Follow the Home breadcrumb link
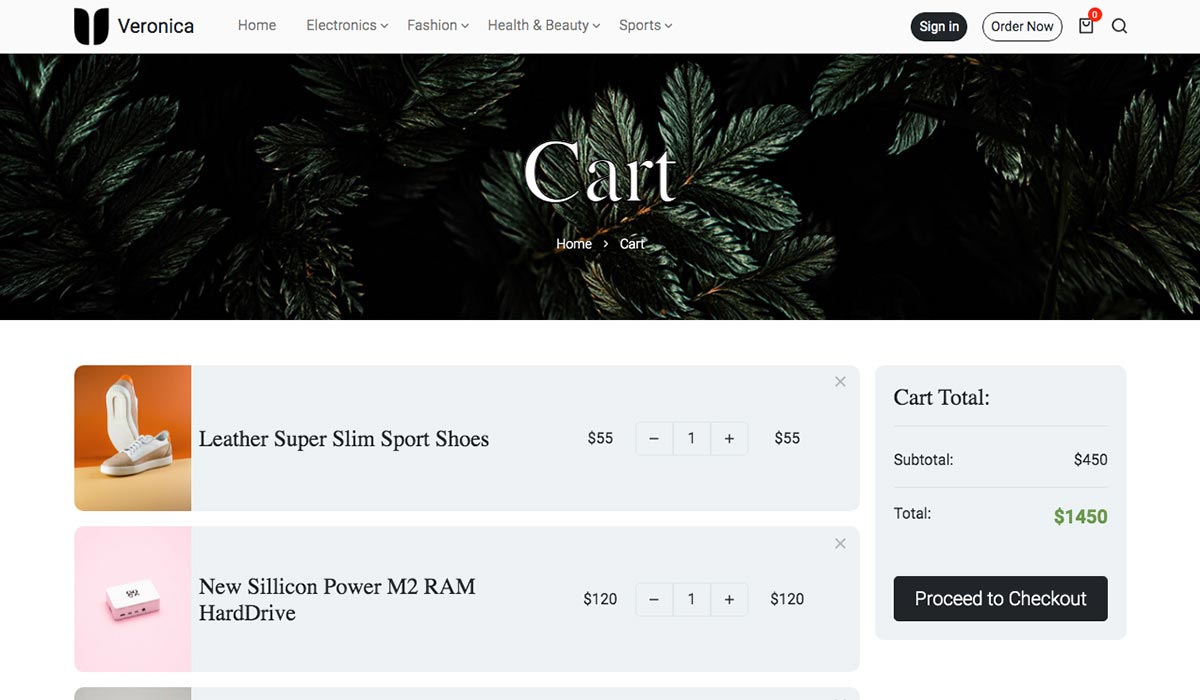 (574, 244)
